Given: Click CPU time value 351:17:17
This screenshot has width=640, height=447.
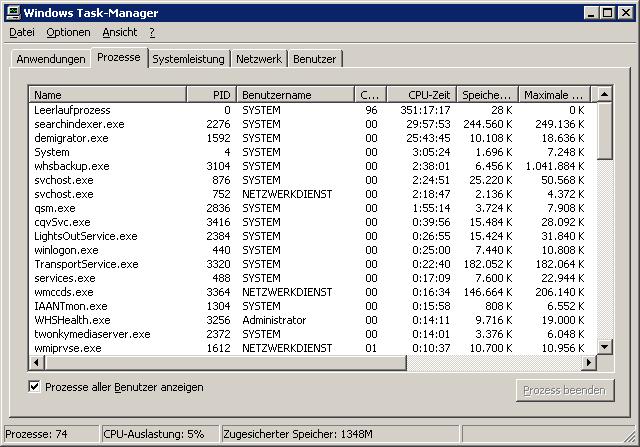Looking at the screenshot, I should [425, 110].
